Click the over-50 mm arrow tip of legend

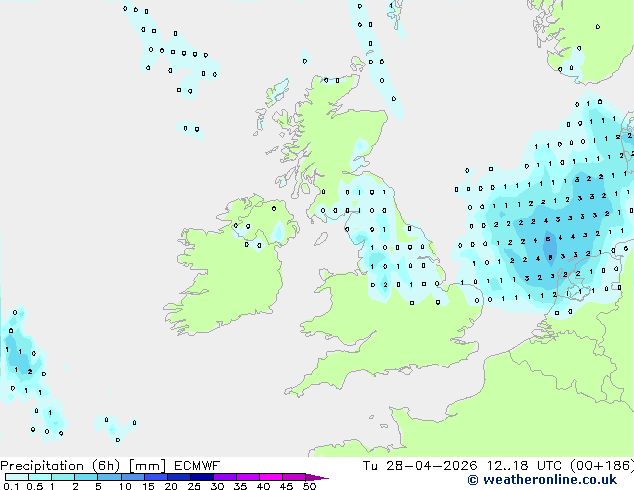tap(317, 477)
